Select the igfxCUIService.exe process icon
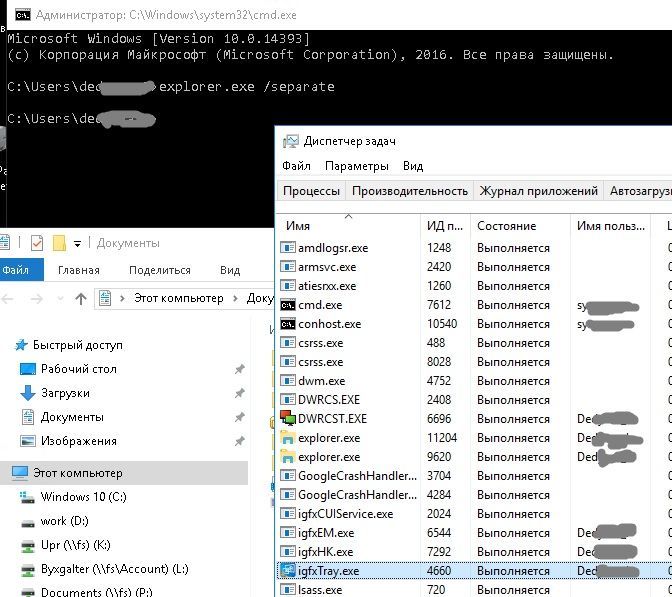Viewport: 672px width, 597px height. 288,513
